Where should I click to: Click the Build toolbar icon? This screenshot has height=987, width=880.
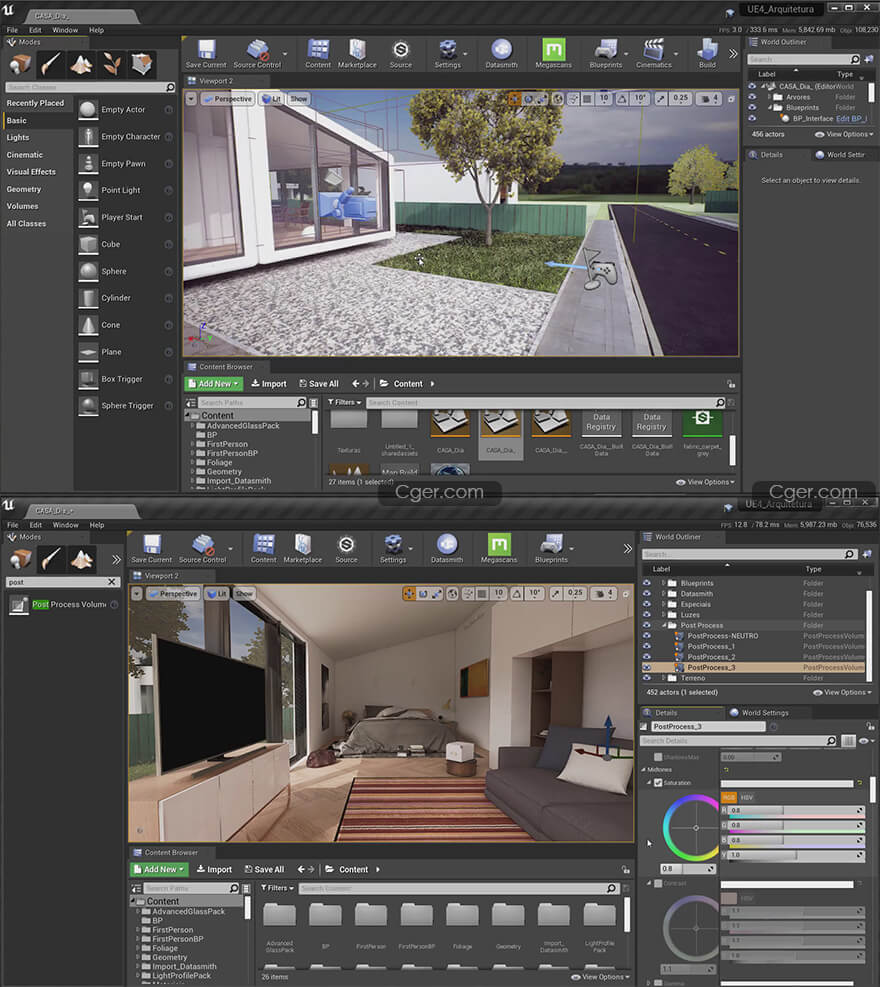[707, 52]
